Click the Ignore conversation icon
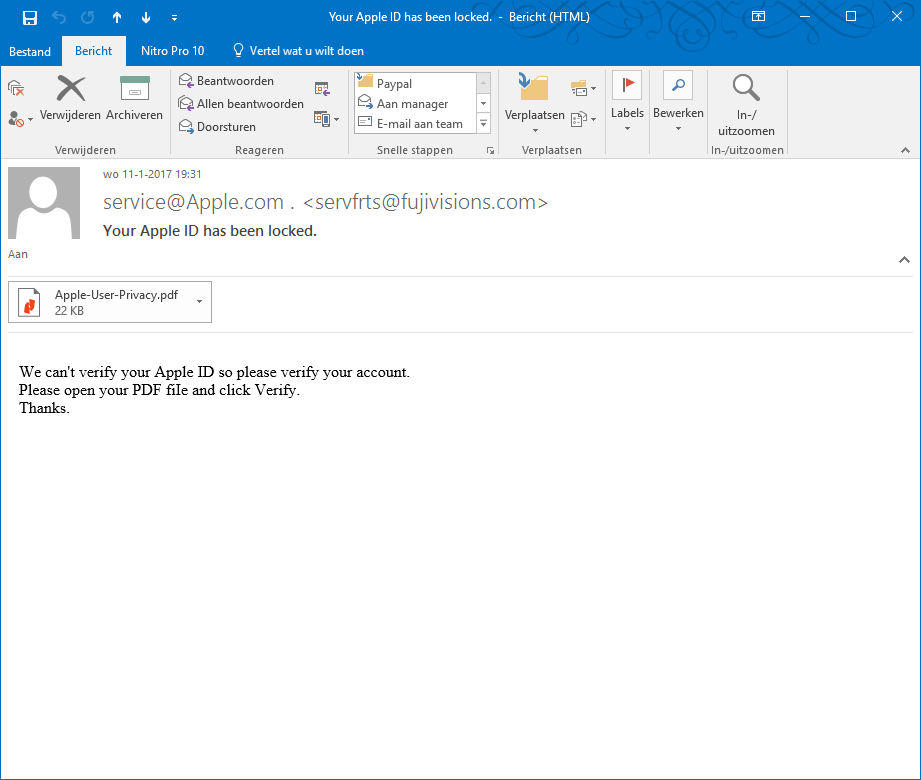921x780 pixels. click(16, 88)
